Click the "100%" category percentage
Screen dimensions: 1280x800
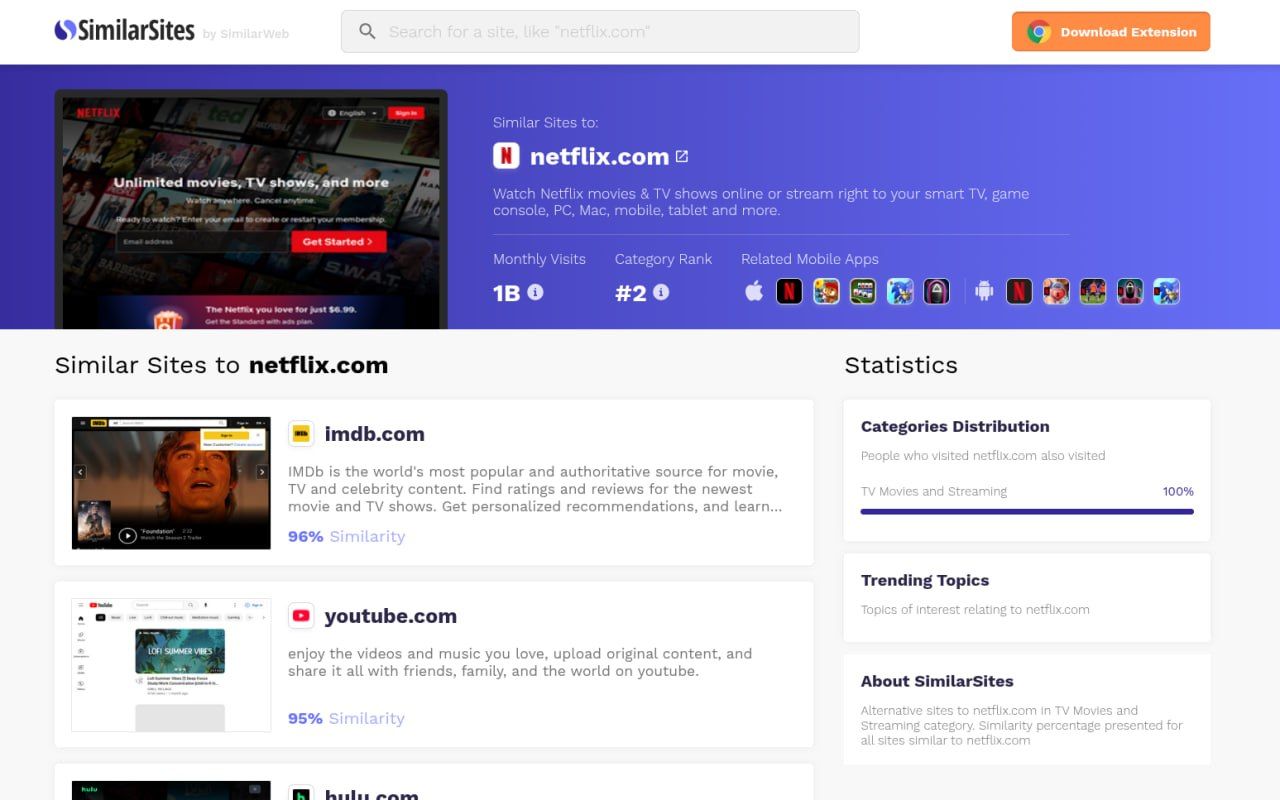(x=1178, y=491)
